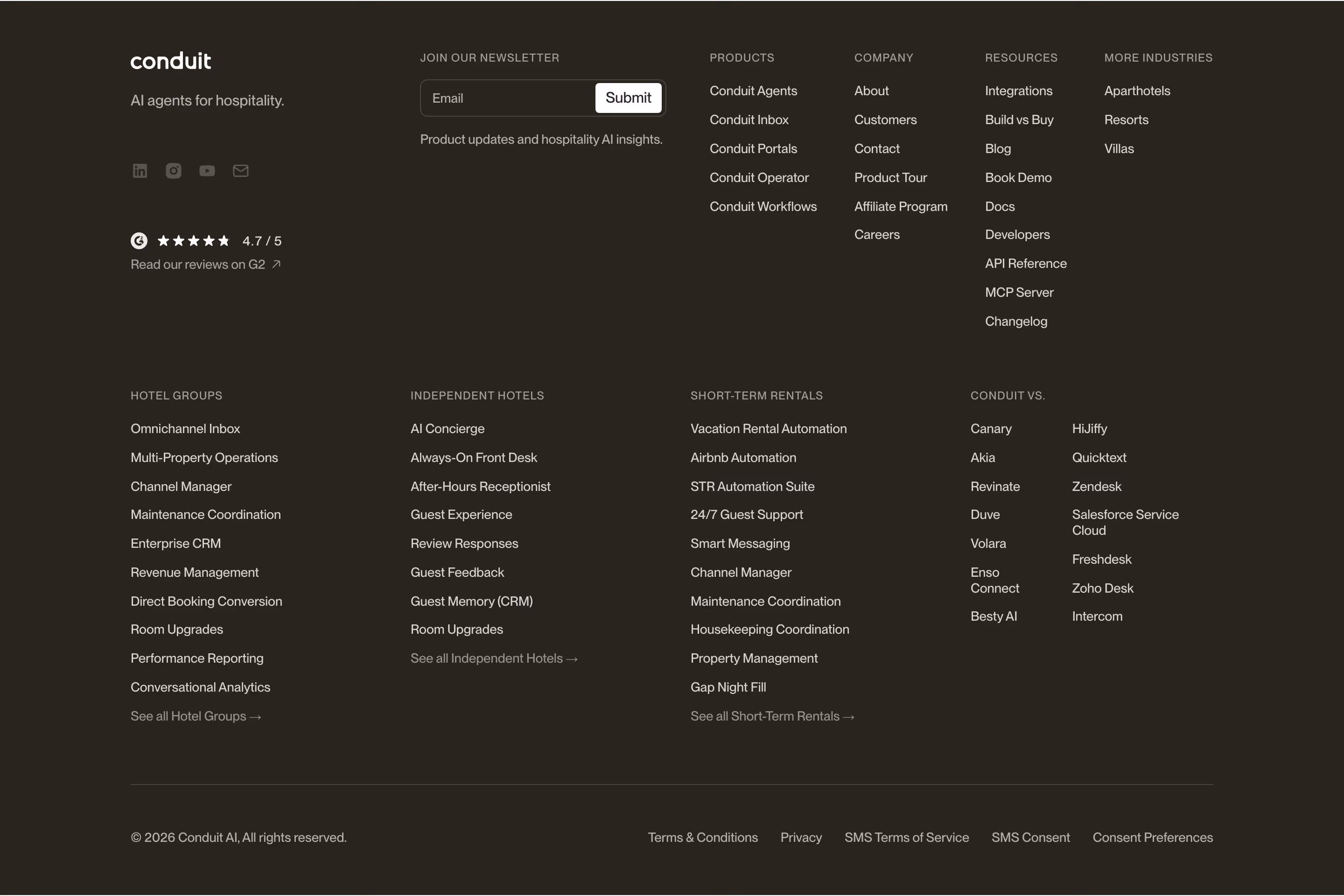Viewport: 1344px width, 896px height.
Task: Open Guest Memory (CRM) link
Action: click(471, 602)
